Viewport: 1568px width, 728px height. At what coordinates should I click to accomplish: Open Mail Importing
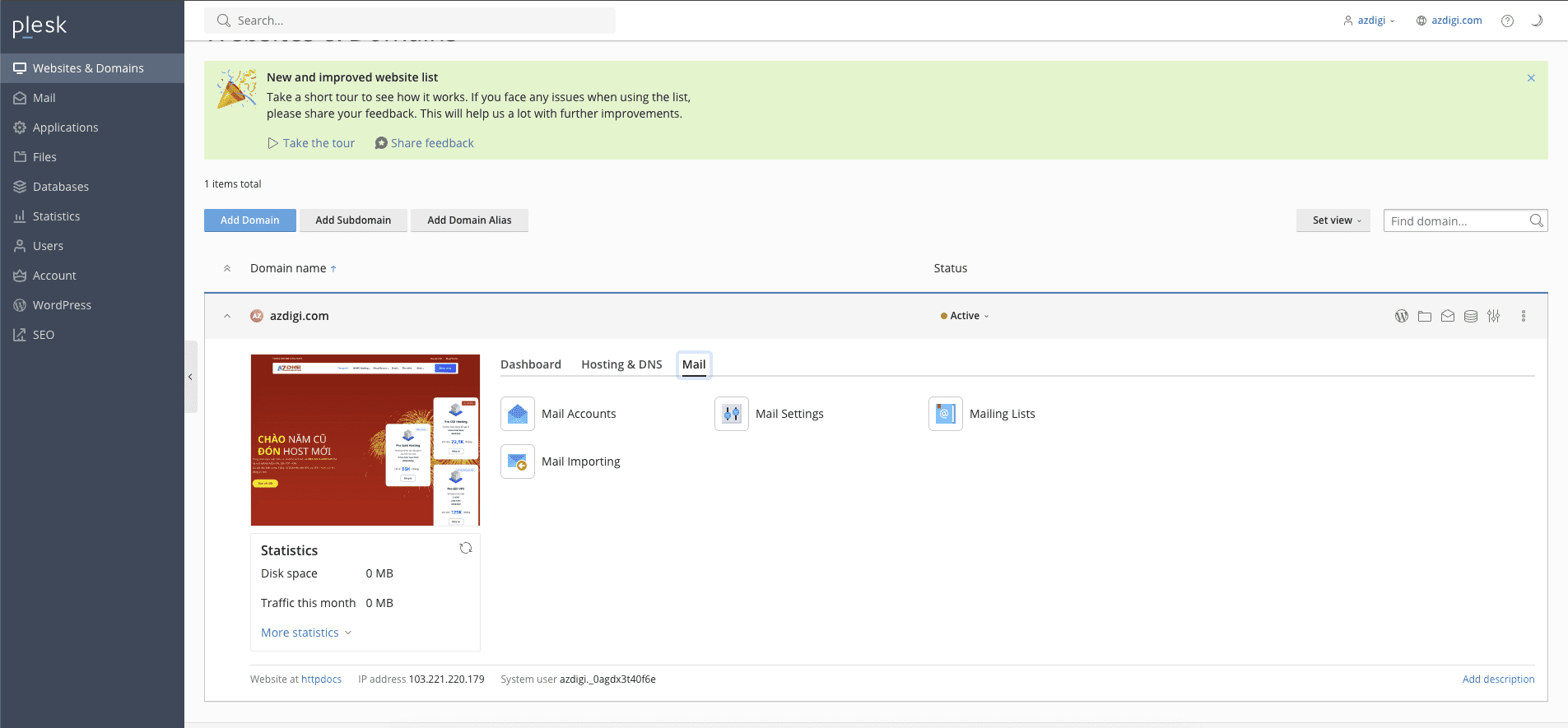click(580, 461)
